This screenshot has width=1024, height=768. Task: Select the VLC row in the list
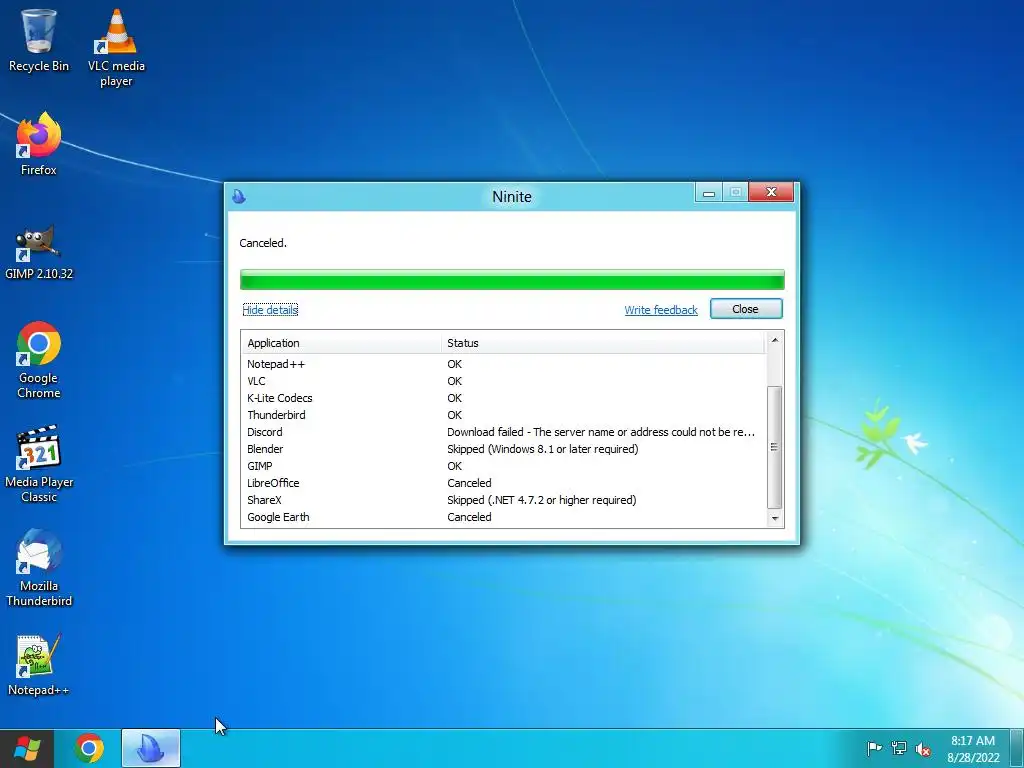tap(503, 381)
